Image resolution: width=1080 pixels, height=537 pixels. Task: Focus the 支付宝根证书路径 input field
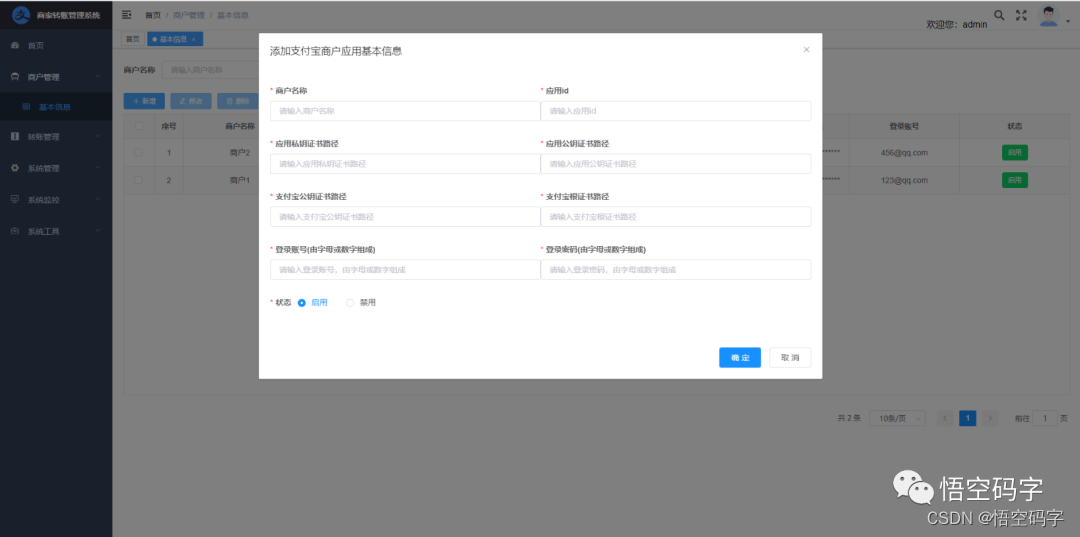[676, 217]
